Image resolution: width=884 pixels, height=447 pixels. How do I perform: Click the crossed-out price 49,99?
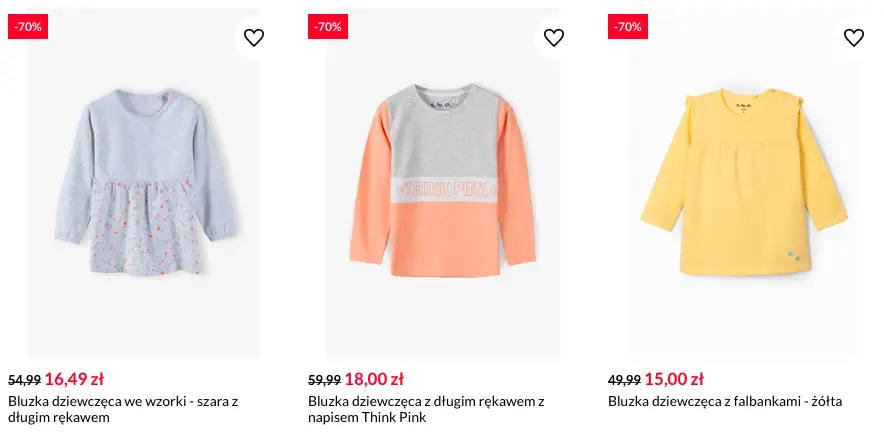pos(624,380)
